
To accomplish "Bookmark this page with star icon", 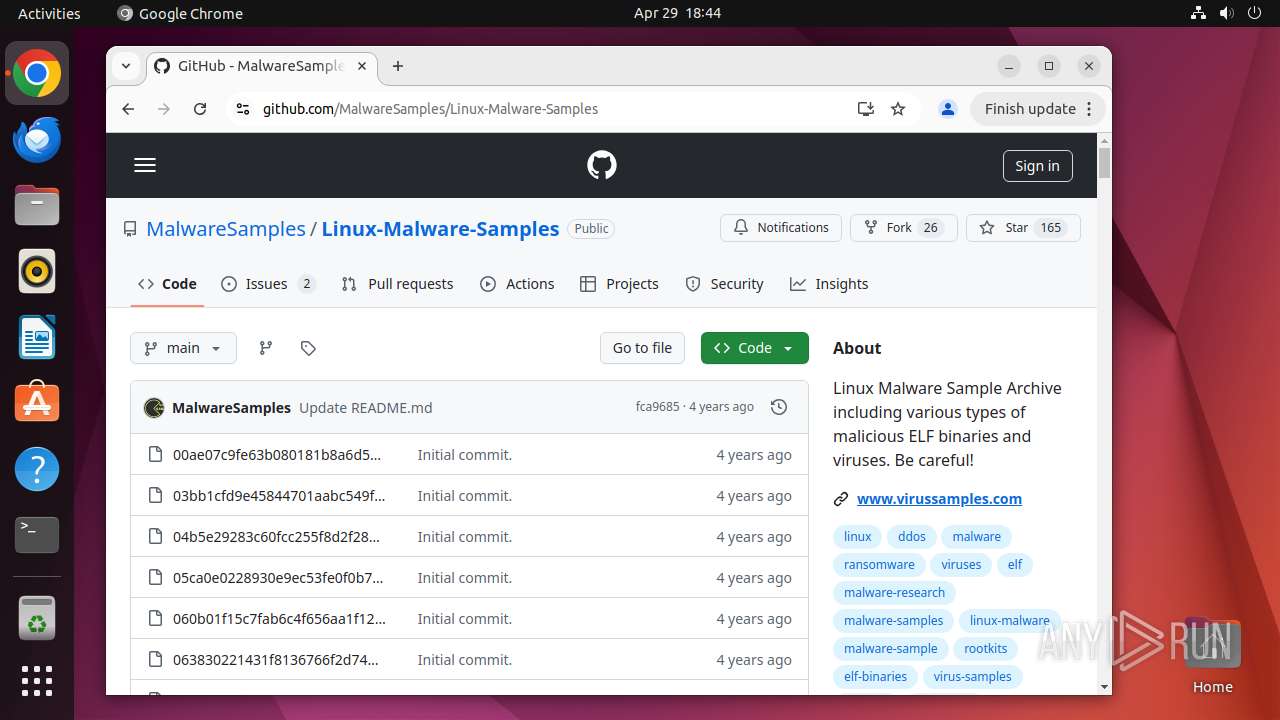I will (x=898, y=109).
